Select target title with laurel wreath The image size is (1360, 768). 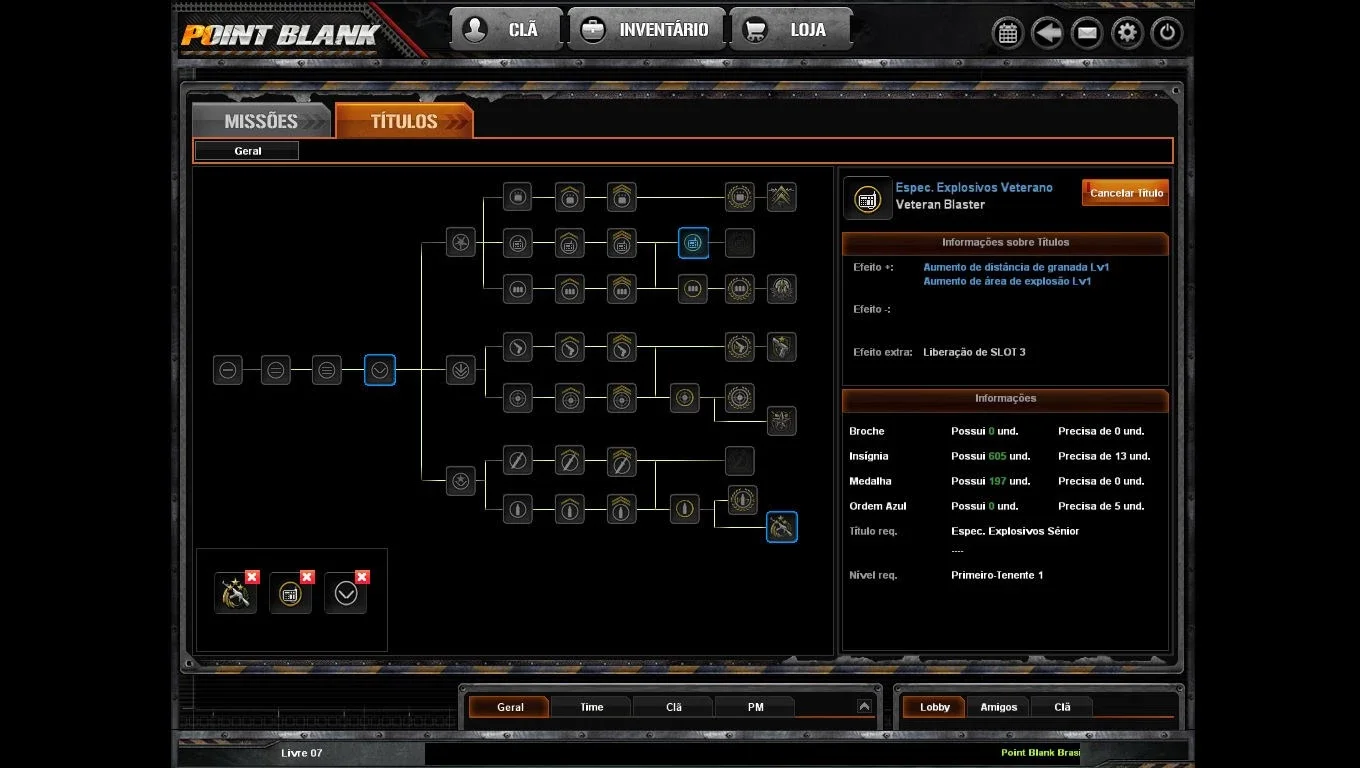740,398
